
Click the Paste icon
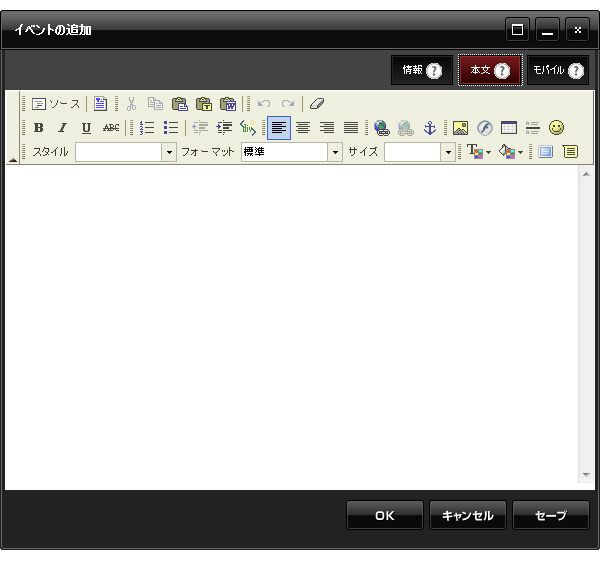(x=179, y=104)
